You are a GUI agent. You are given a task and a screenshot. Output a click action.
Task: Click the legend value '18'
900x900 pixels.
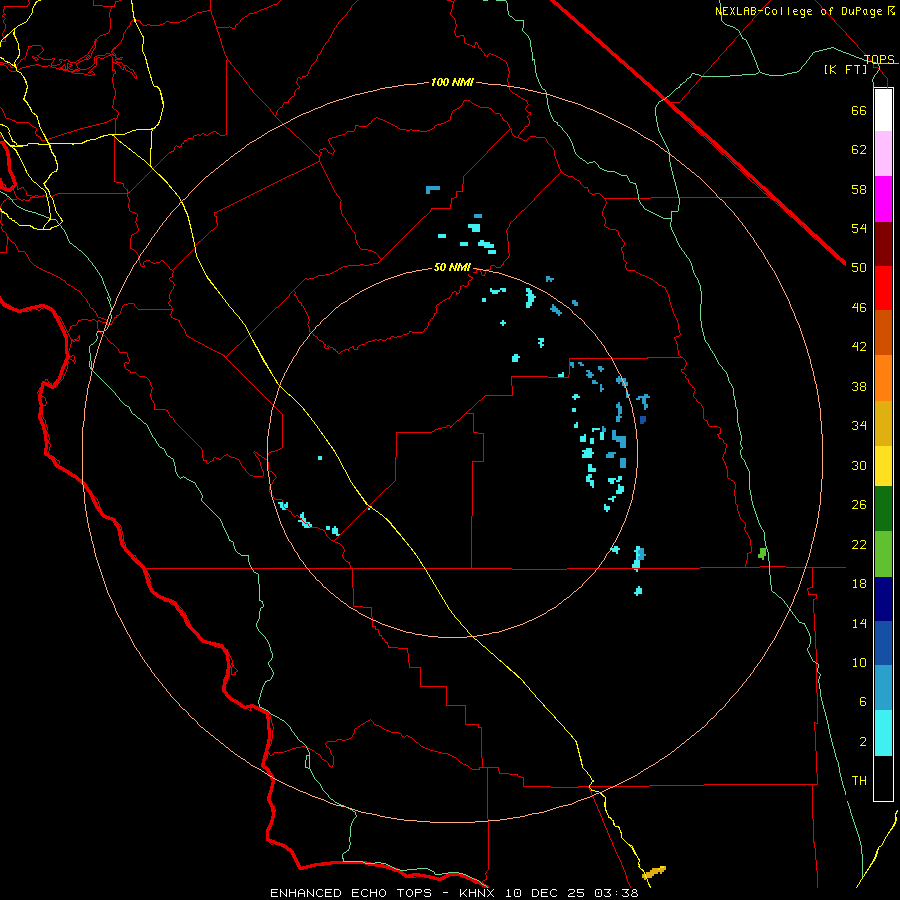tap(859, 584)
